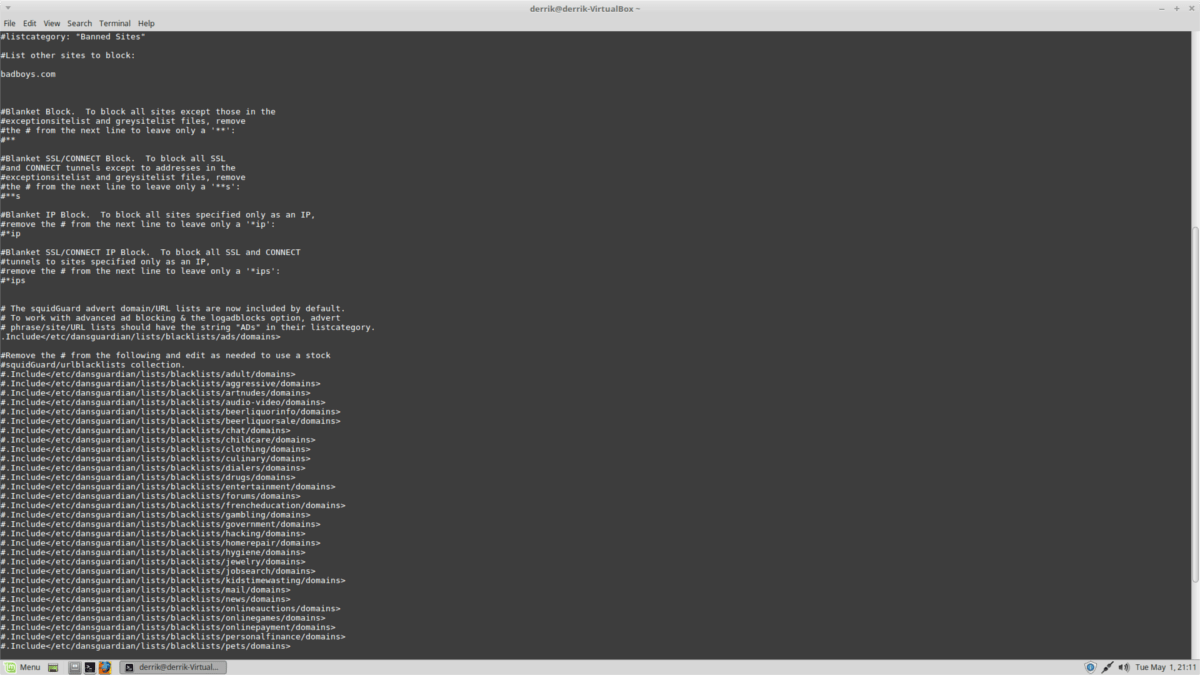The width and height of the screenshot is (1200, 675).
Task: Open the network connection tray icon
Action: pos(1108,667)
